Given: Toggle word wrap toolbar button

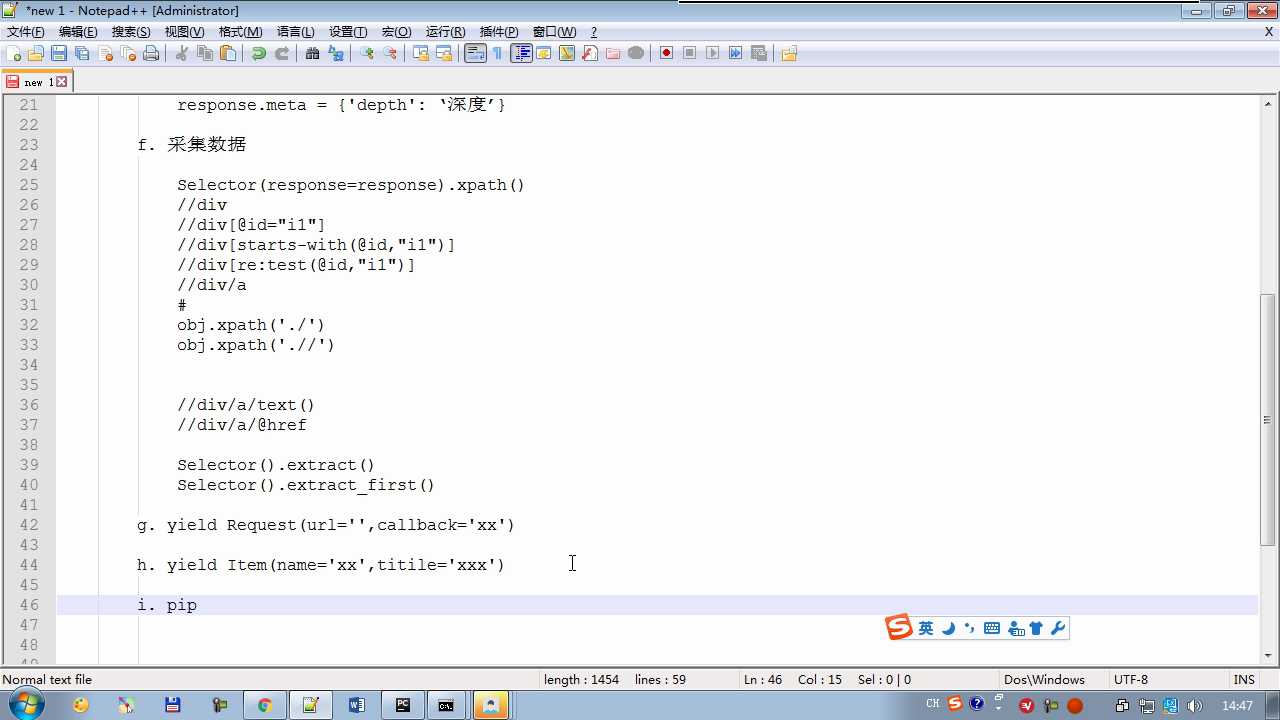Looking at the screenshot, I should coord(475,54).
